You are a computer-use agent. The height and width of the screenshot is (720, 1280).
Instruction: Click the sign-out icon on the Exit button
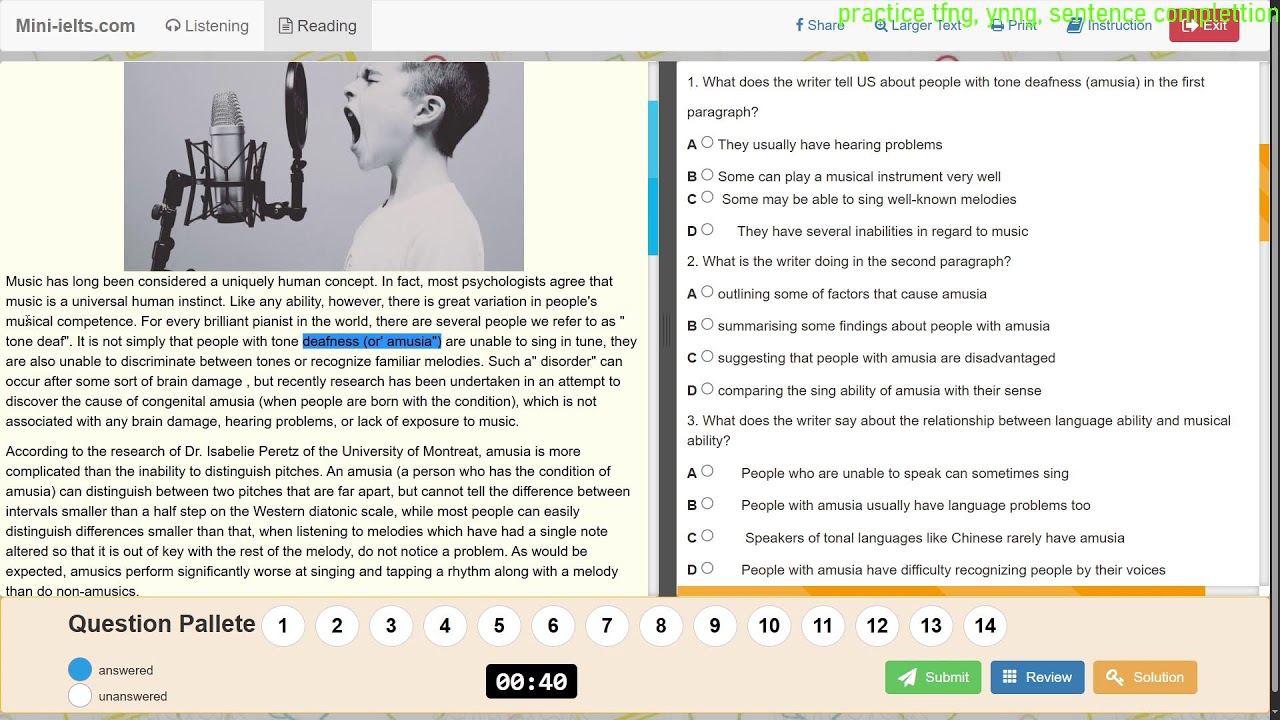tap(1190, 25)
